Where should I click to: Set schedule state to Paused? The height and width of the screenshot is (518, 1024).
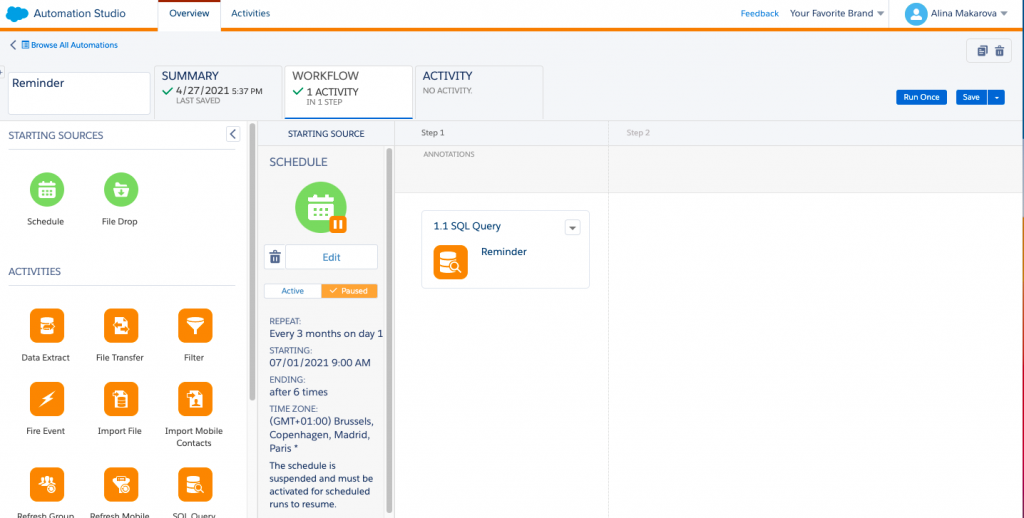pyautogui.click(x=349, y=291)
